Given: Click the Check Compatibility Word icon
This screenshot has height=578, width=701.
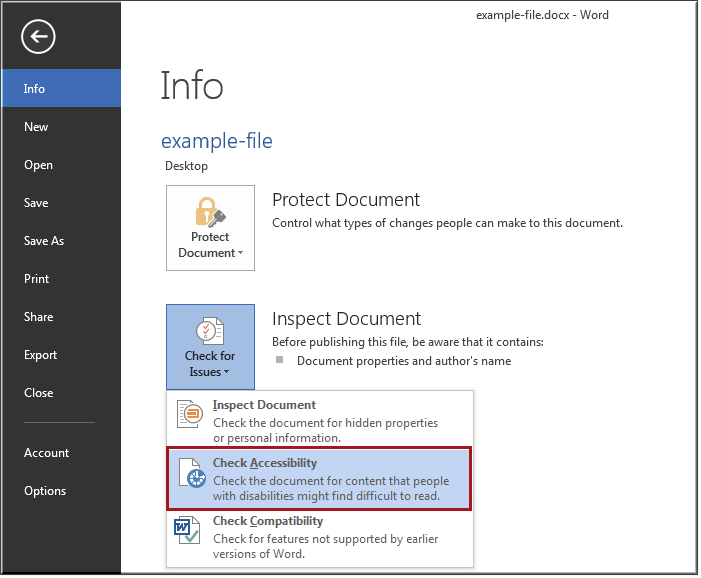Looking at the screenshot, I should (189, 531).
